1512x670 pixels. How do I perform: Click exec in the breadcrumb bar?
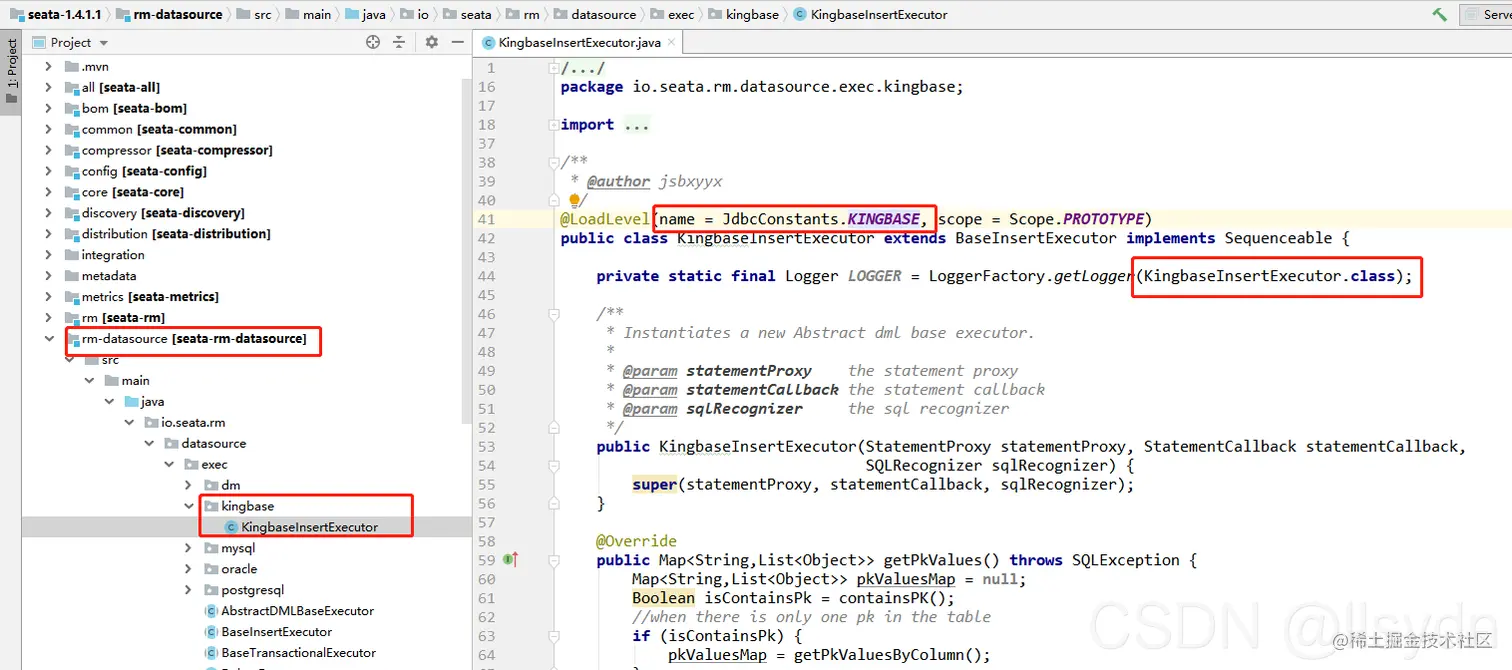(673, 14)
